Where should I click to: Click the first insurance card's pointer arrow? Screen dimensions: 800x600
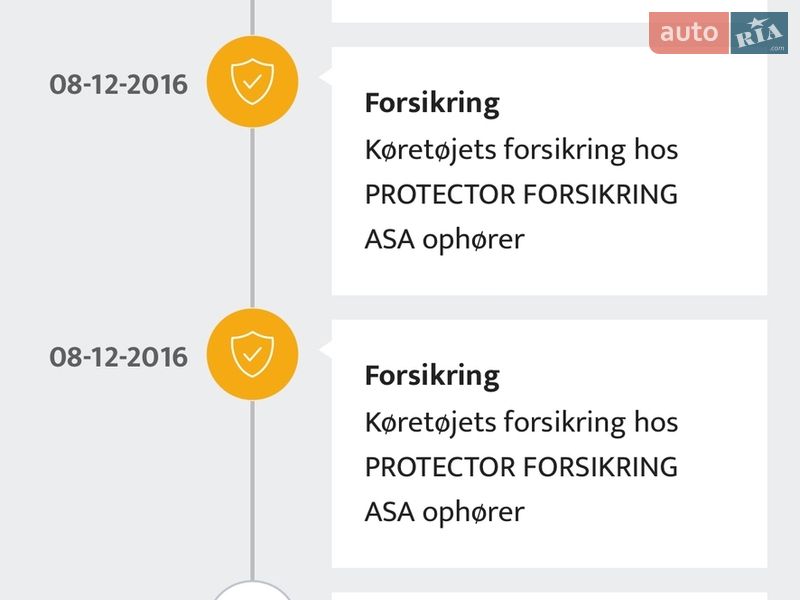pyautogui.click(x=325, y=77)
